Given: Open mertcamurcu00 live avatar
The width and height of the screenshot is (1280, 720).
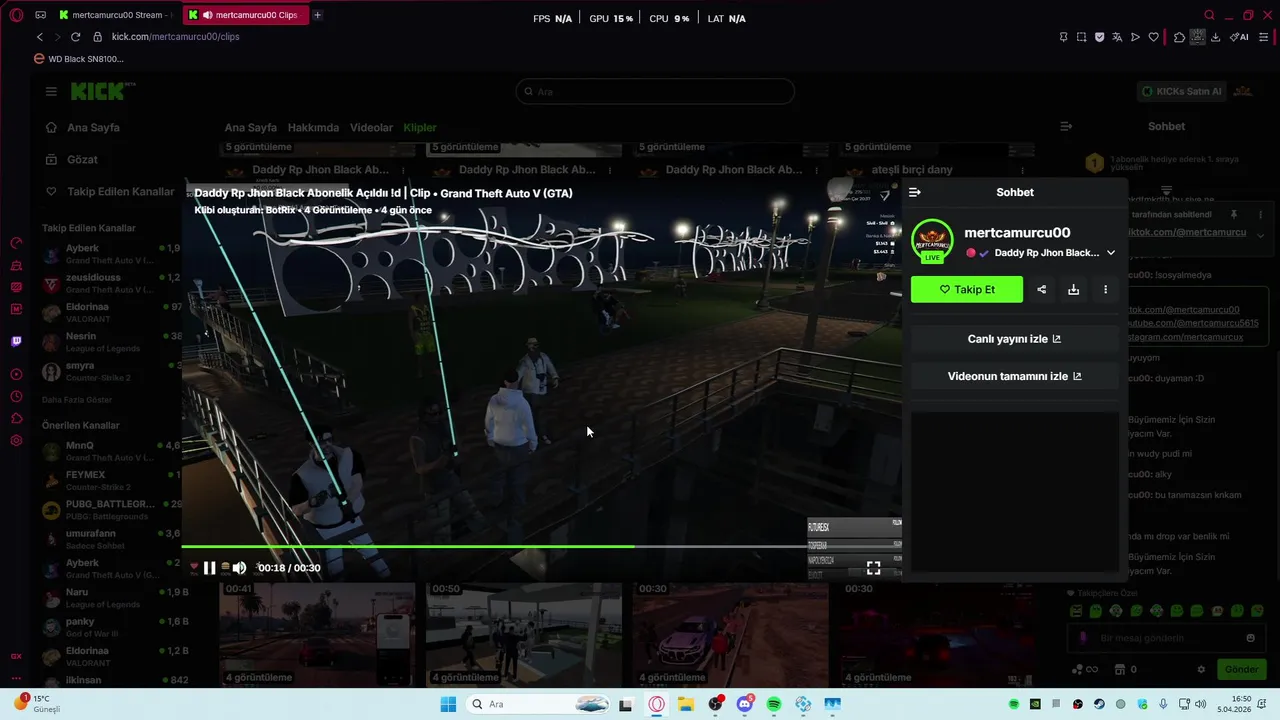Looking at the screenshot, I should point(932,240).
